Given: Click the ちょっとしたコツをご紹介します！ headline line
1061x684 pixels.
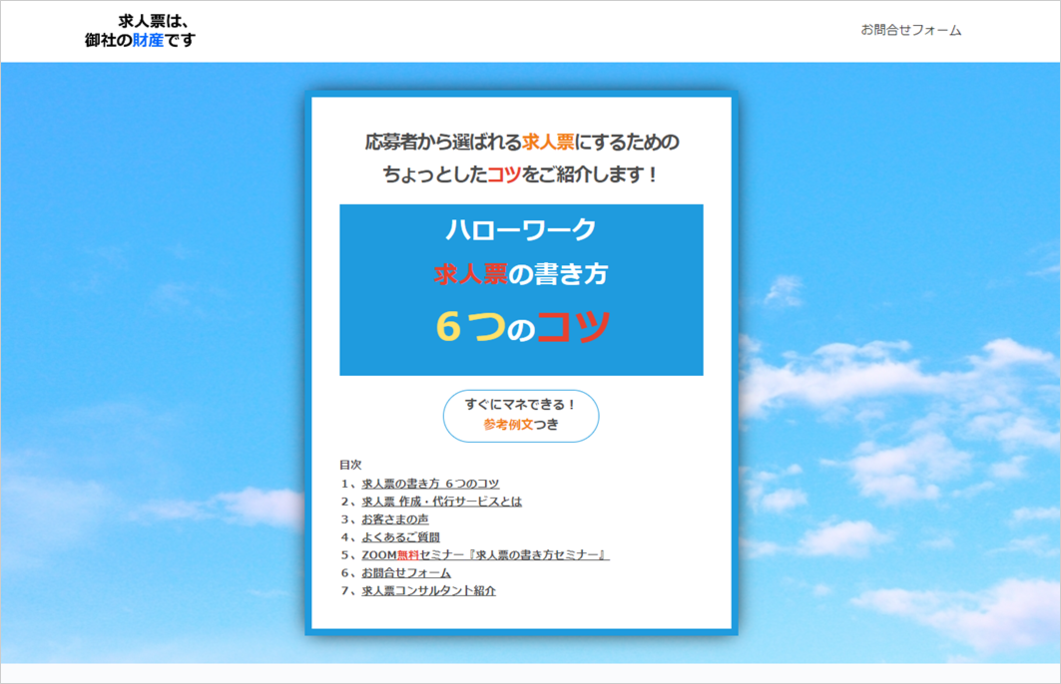Looking at the screenshot, I should point(520,175).
